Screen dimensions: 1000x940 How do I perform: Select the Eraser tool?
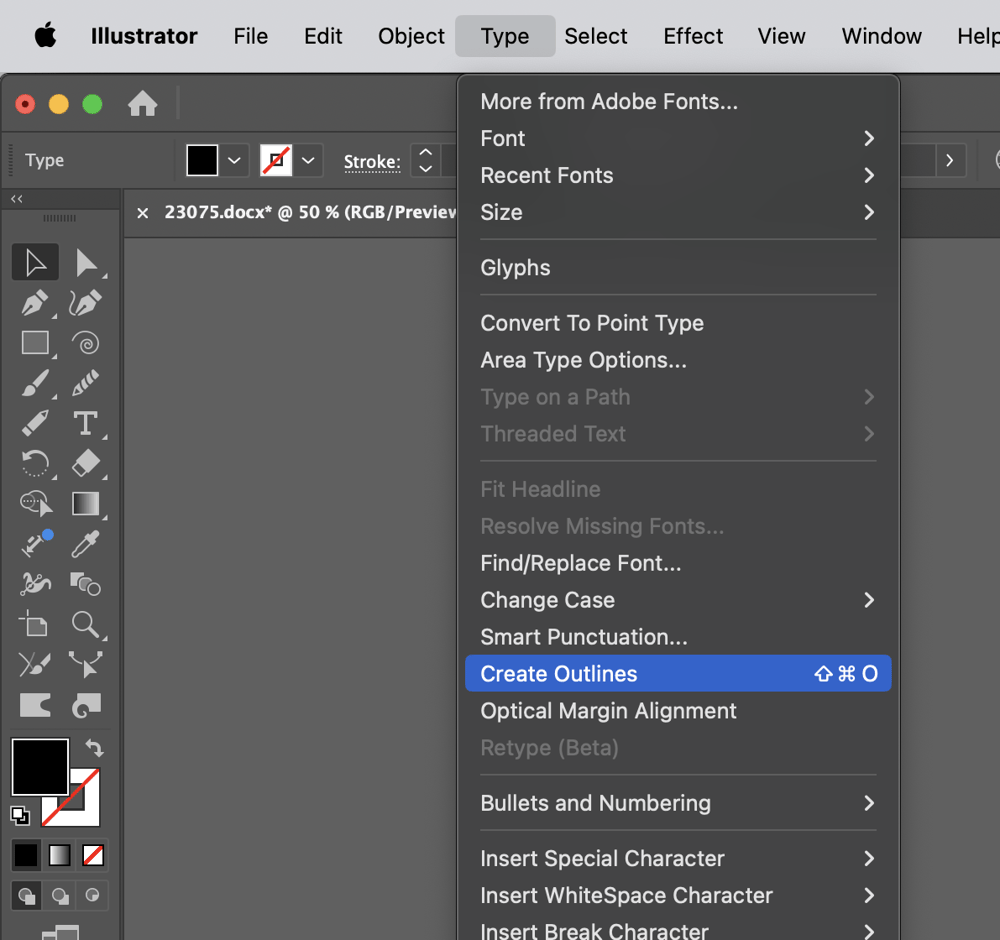pyautogui.click(x=85, y=464)
